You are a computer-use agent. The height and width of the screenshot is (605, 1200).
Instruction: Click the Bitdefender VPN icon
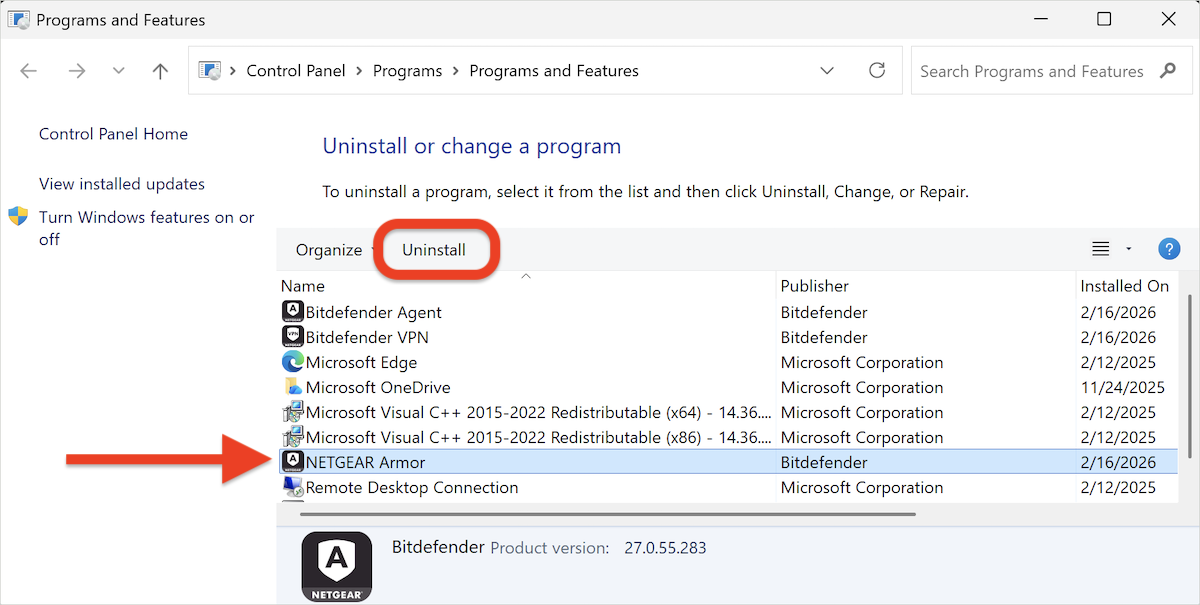tap(292, 337)
